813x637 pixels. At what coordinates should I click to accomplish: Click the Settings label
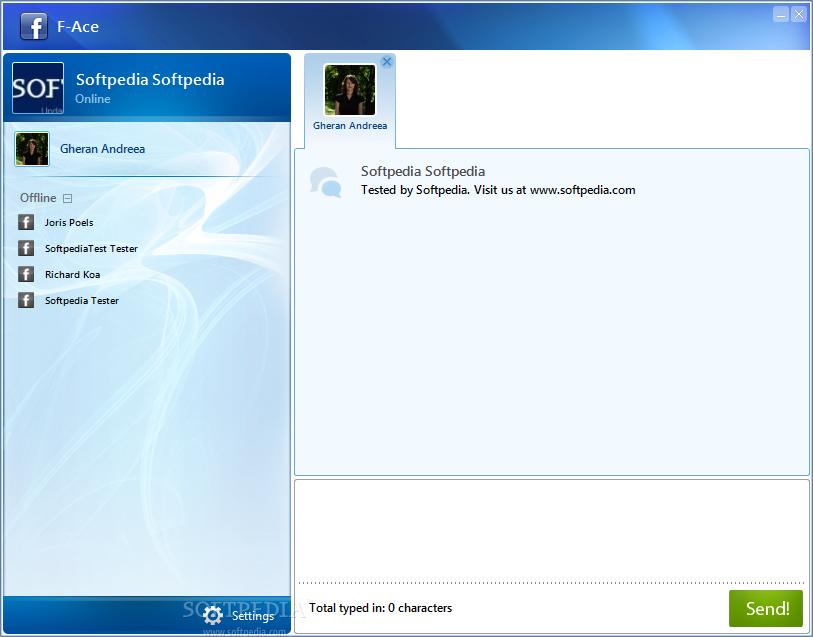pyautogui.click(x=253, y=616)
